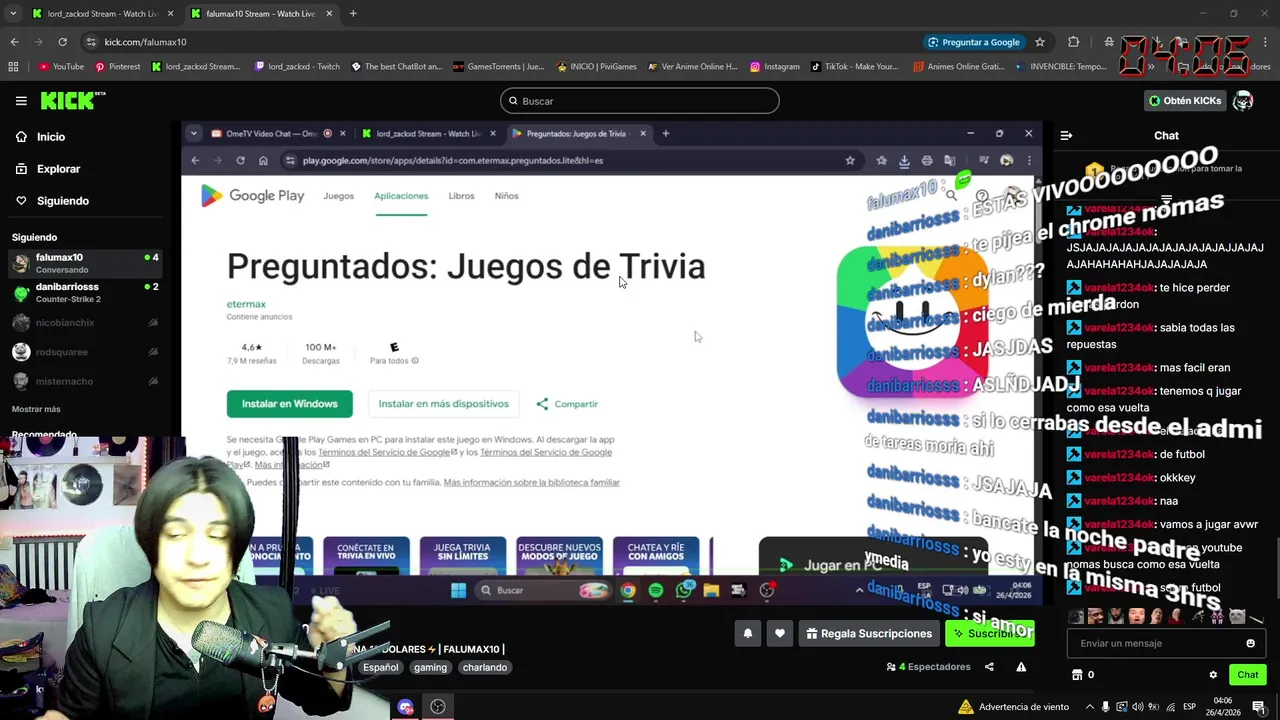Viewport: 1280px width, 720px height.
Task: Open the GamesTorrents bookmark
Action: (x=498, y=67)
